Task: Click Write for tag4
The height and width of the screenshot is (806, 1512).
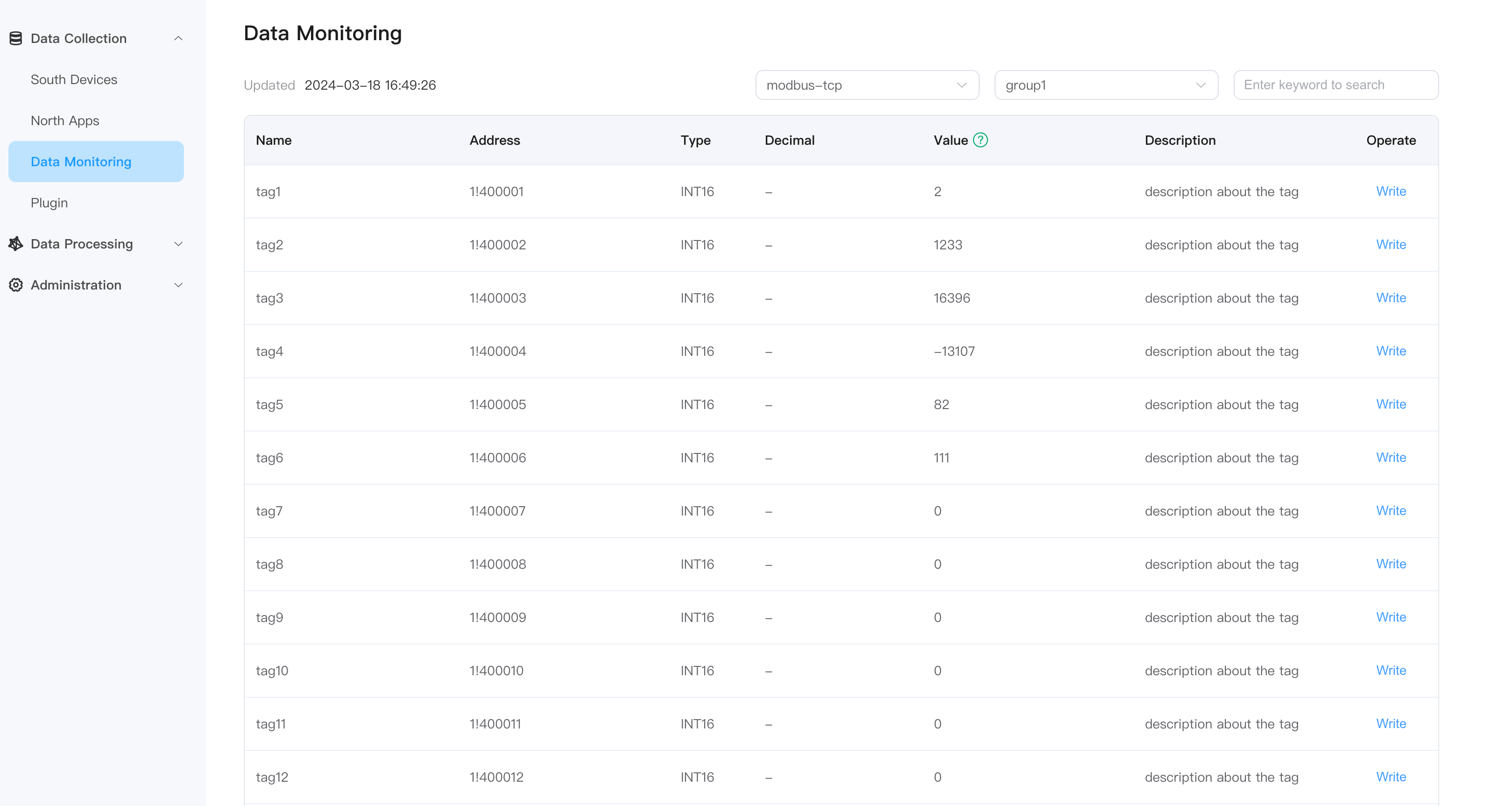Action: 1391,351
